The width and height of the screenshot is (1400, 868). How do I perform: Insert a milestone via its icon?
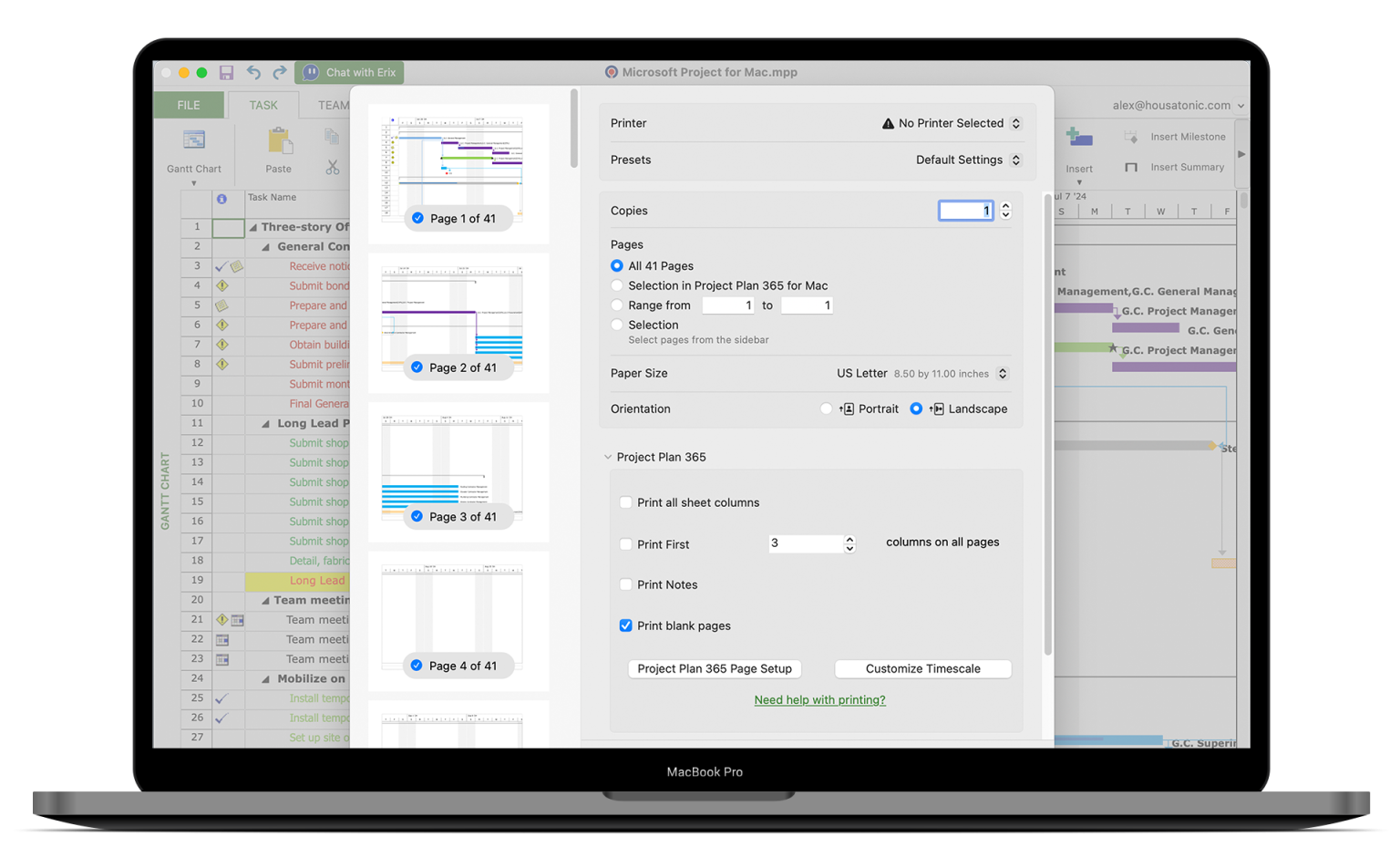tap(1128, 137)
